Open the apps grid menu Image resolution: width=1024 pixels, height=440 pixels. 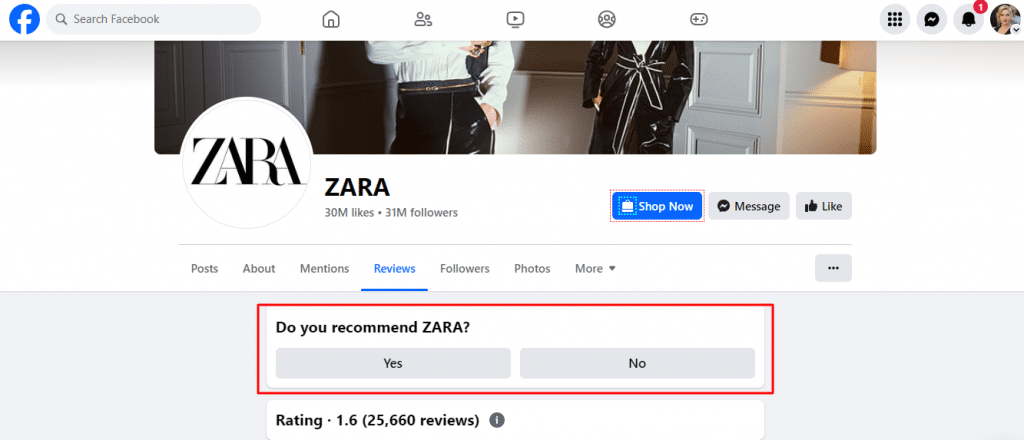[895, 19]
